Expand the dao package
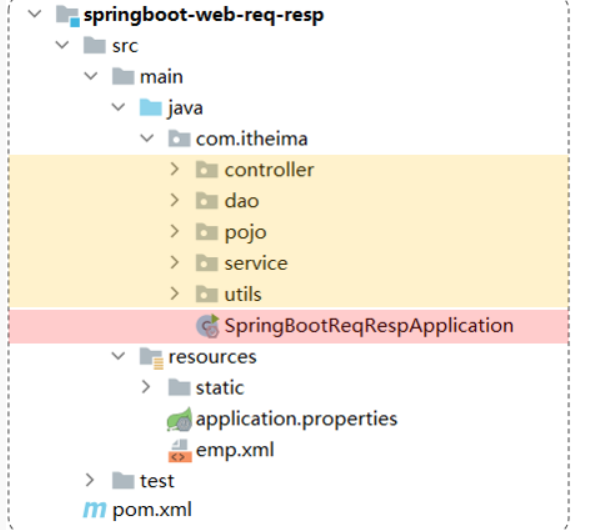594x530 pixels. pos(174,200)
